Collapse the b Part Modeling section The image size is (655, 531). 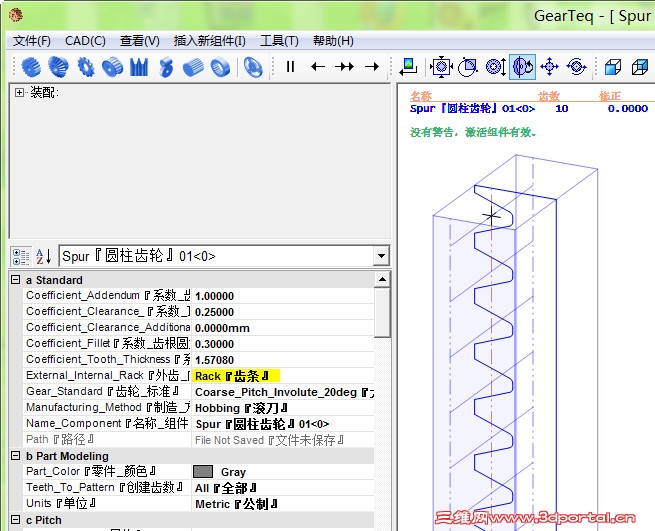15,455
